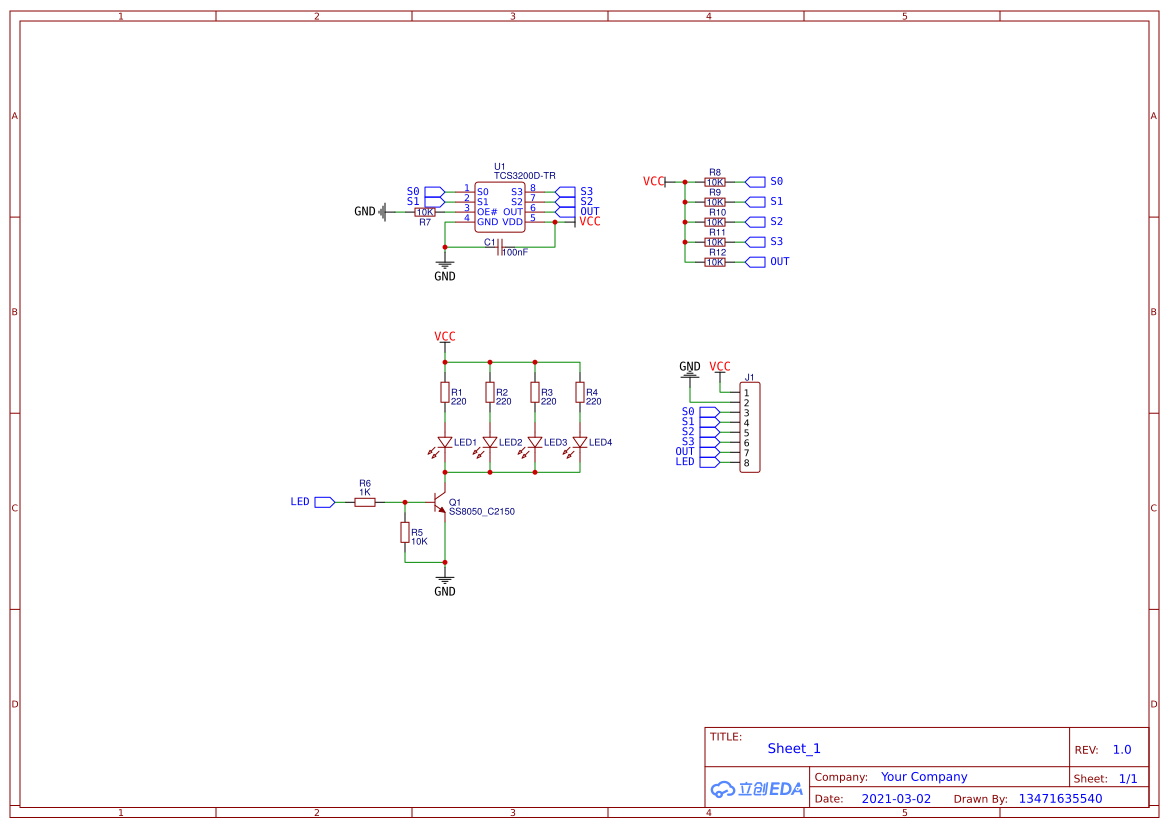The height and width of the screenshot is (828, 1169).
Task: Select the S3 net port at J1 pin 6
Action: (x=710, y=443)
